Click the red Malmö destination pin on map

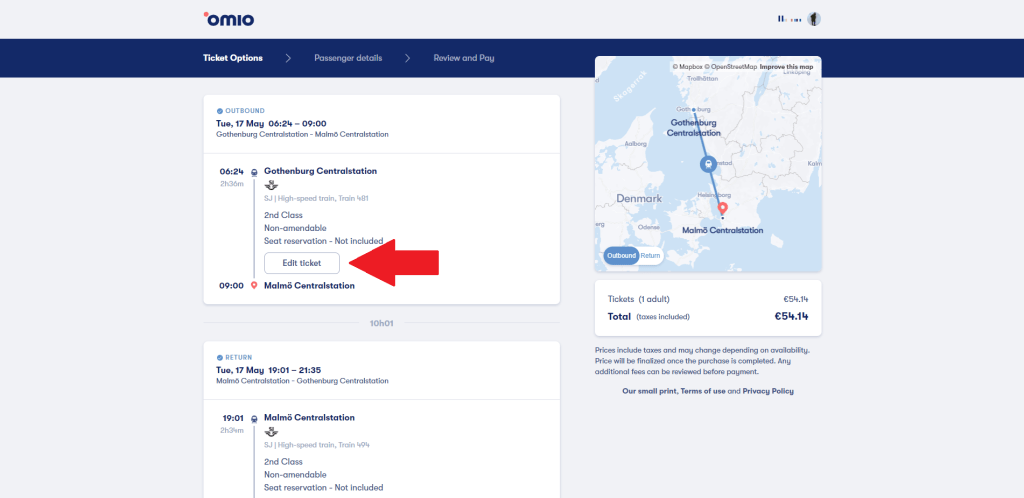(x=723, y=208)
